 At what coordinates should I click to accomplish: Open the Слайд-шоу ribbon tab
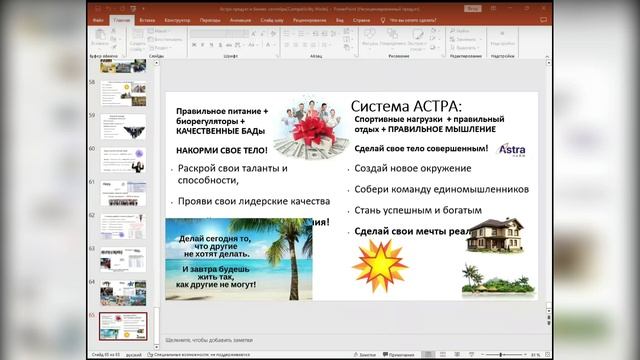(x=272, y=20)
